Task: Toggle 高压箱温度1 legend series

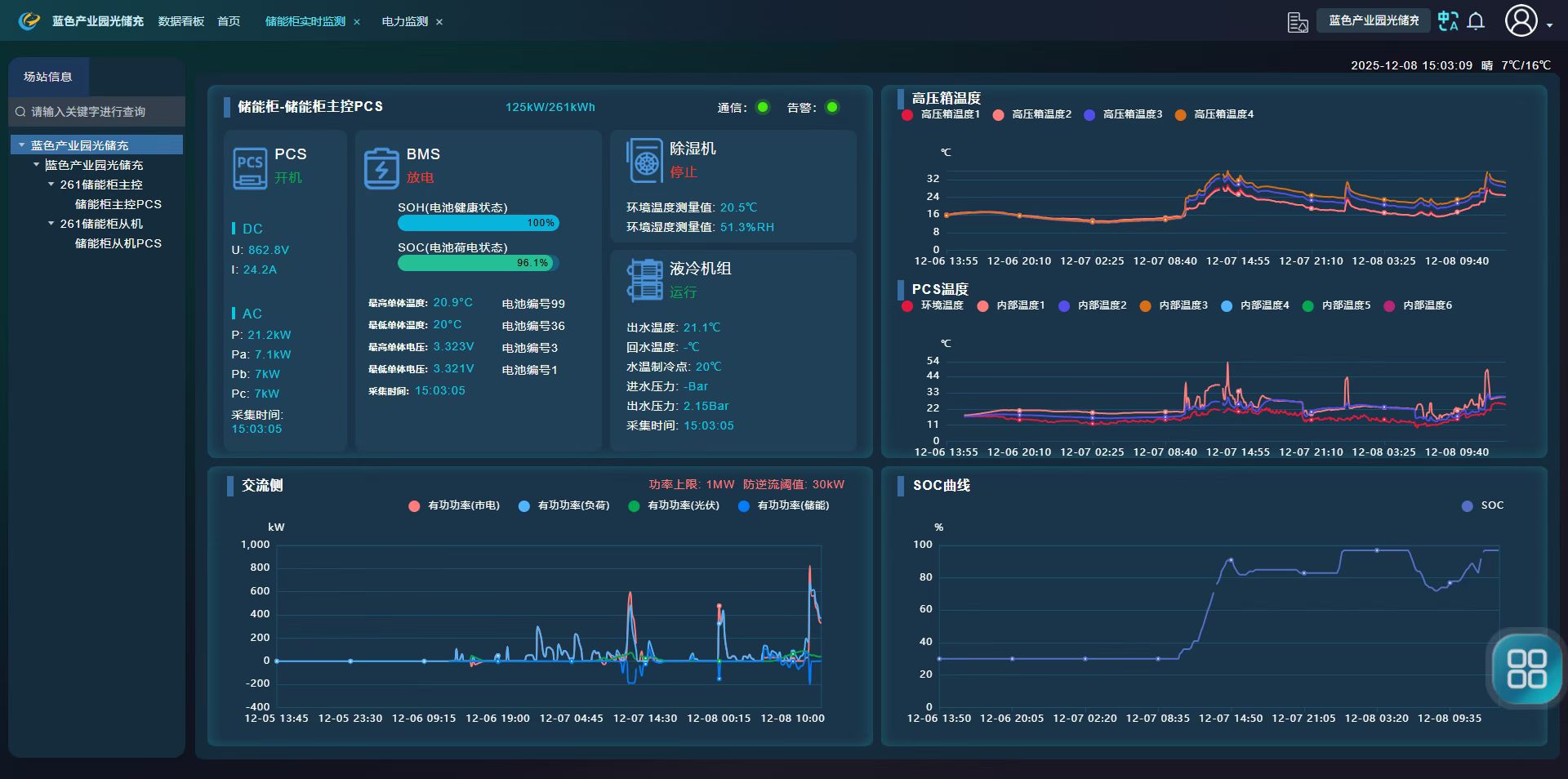Action: 941,115
